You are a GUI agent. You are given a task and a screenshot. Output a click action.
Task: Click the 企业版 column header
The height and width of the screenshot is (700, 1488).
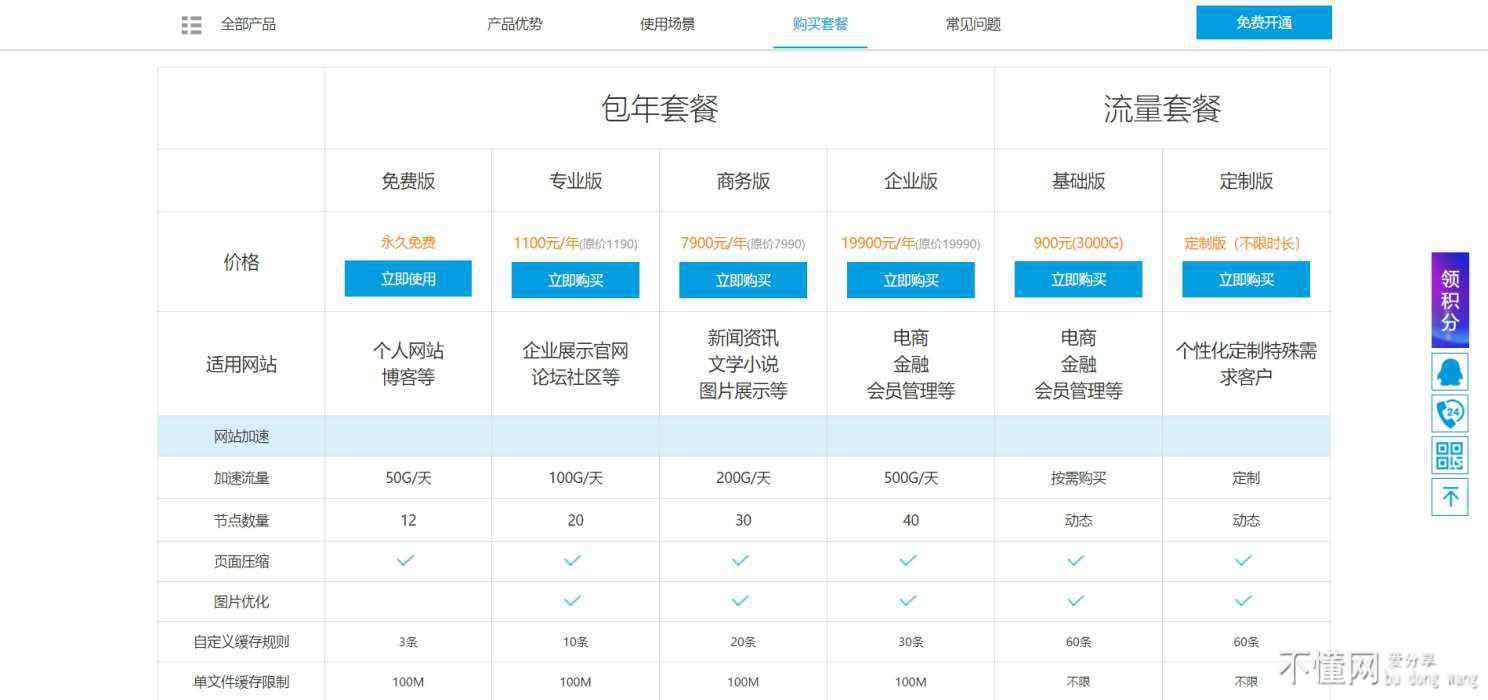[911, 181]
